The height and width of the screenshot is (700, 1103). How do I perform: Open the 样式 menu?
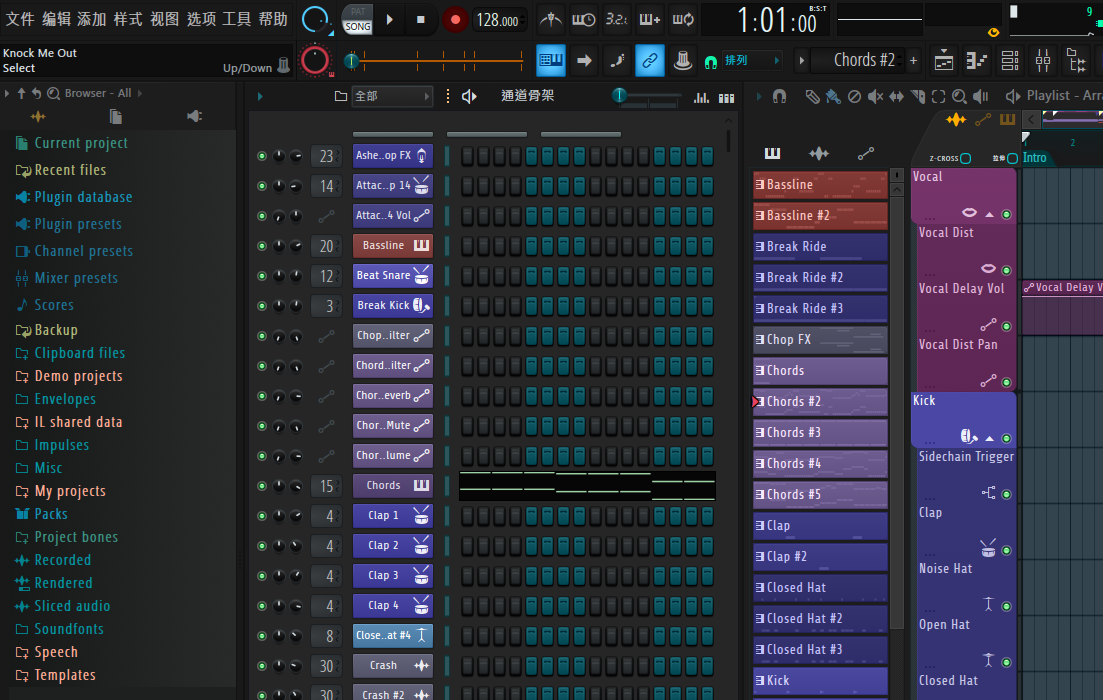128,19
